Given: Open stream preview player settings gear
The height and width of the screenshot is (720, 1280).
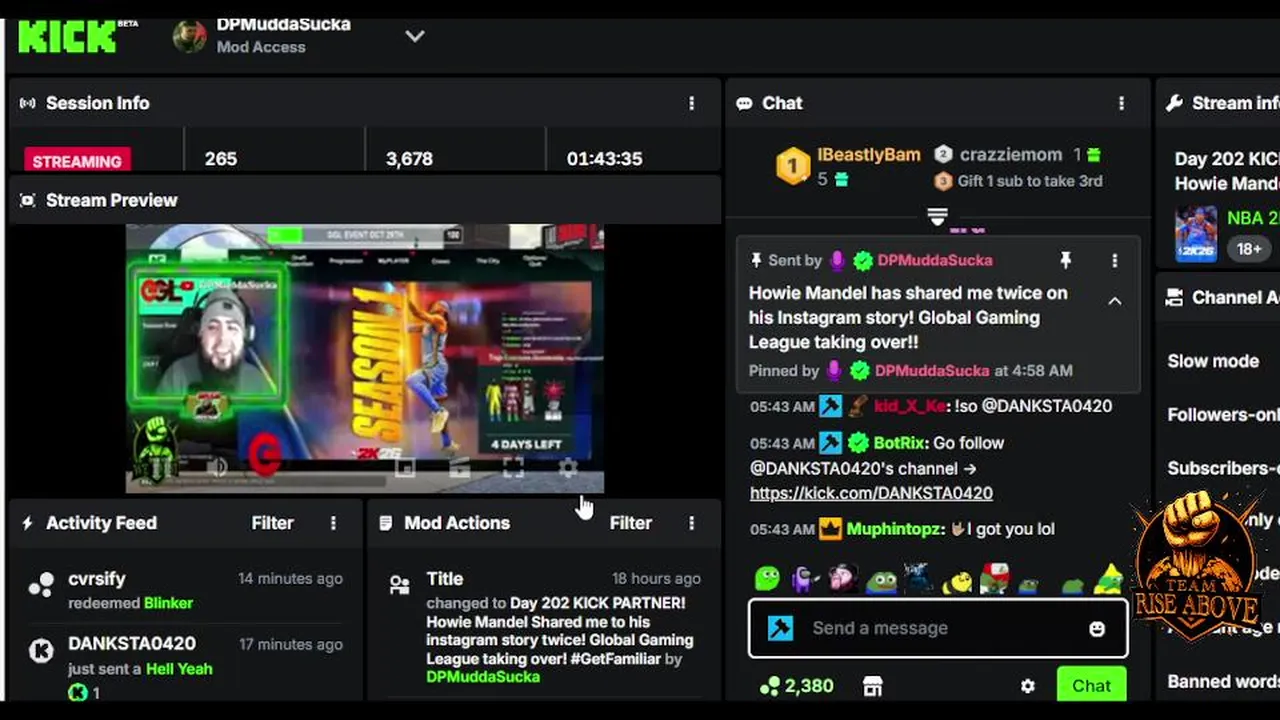Looking at the screenshot, I should tap(568, 467).
